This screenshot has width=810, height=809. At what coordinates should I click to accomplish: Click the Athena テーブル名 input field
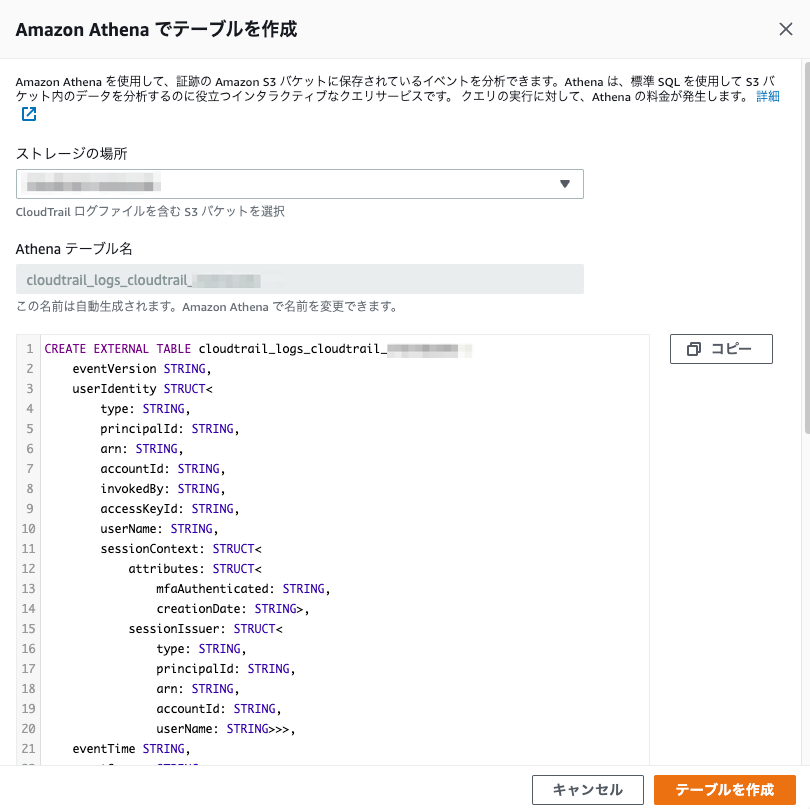(x=300, y=279)
